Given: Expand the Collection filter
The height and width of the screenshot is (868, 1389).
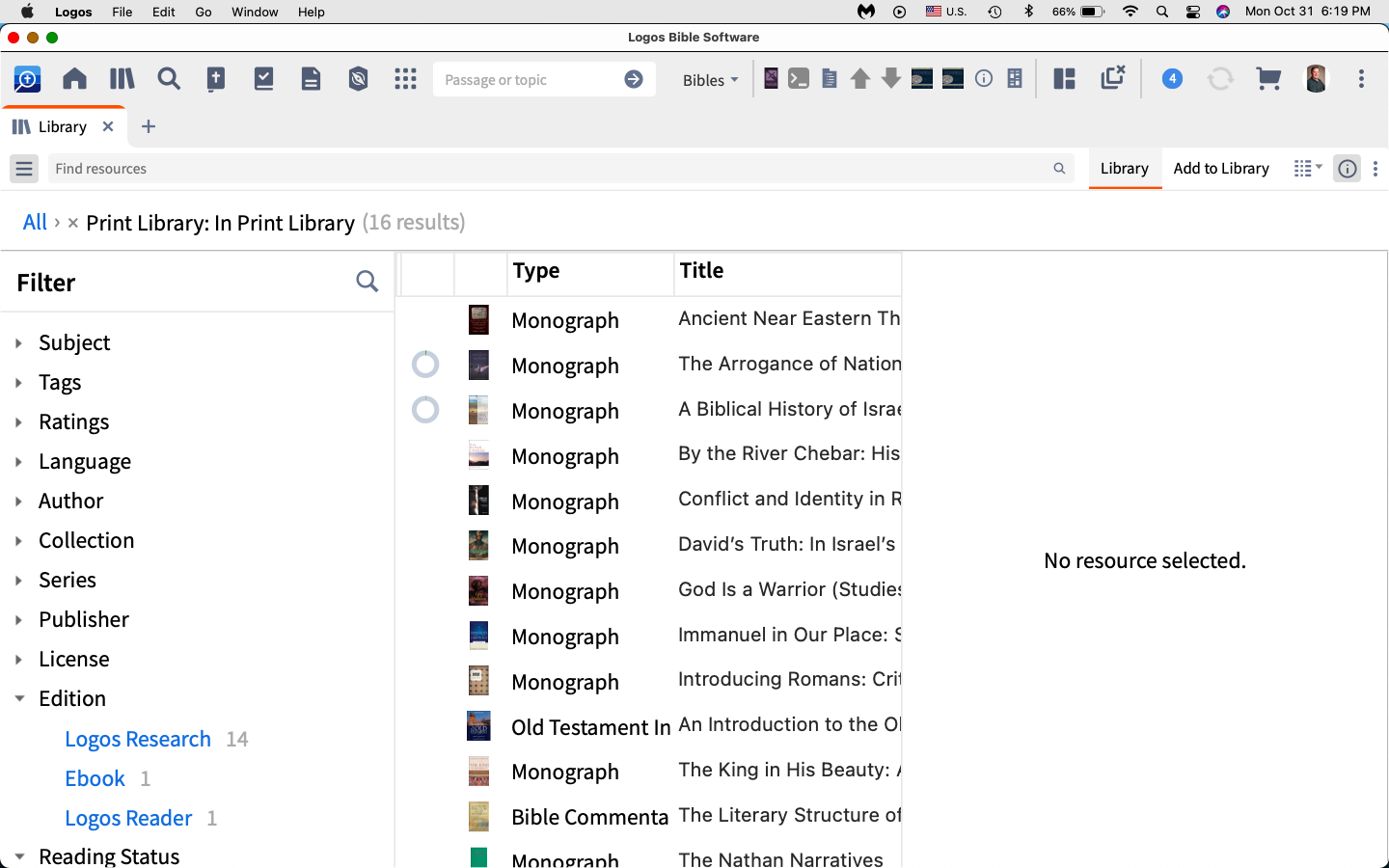Looking at the screenshot, I should (18, 541).
